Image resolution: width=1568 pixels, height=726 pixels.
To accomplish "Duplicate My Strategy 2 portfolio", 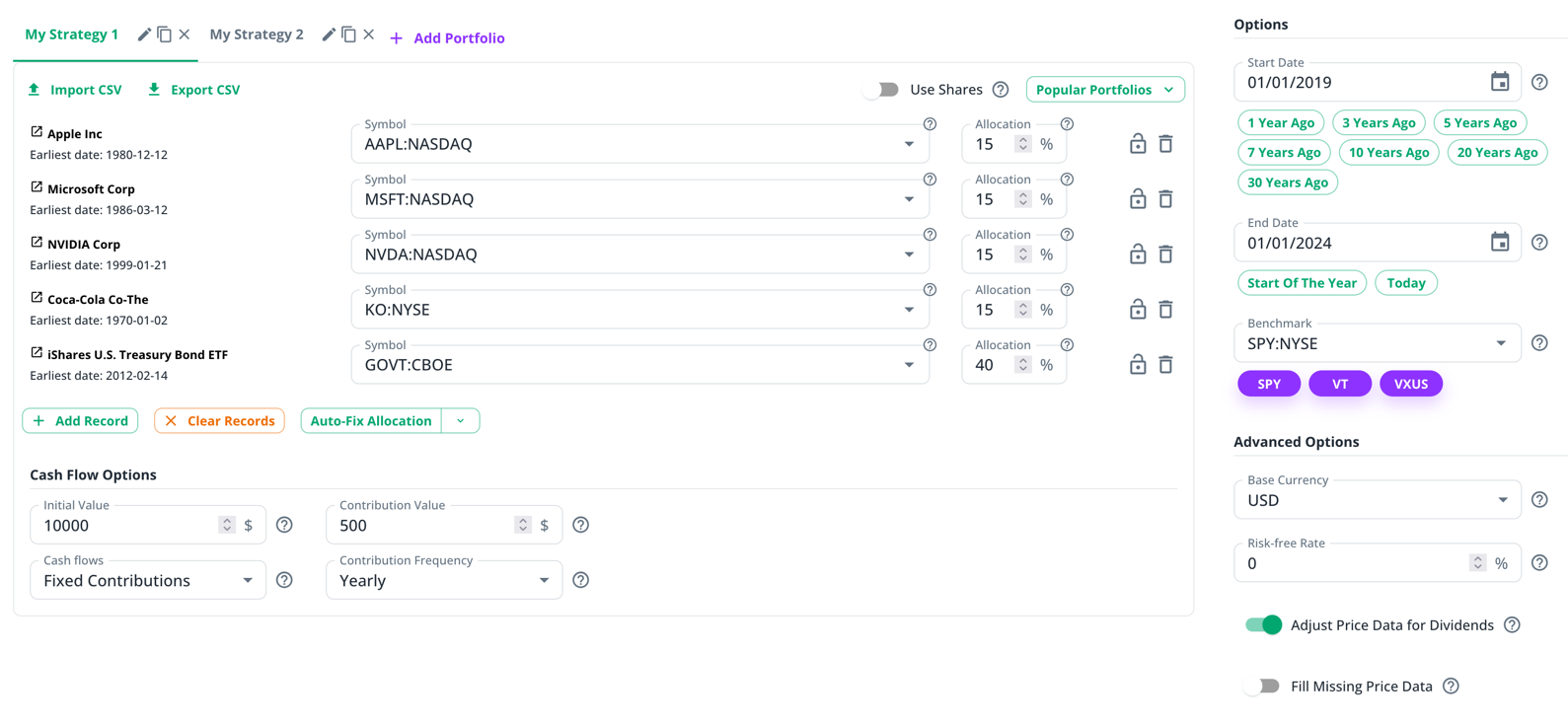I will coord(349,35).
